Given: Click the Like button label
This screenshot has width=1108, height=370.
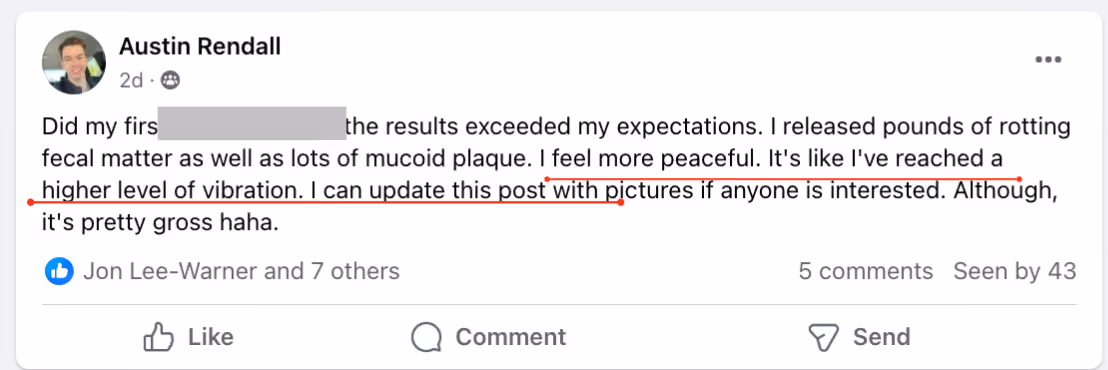Looking at the screenshot, I should click(211, 337).
